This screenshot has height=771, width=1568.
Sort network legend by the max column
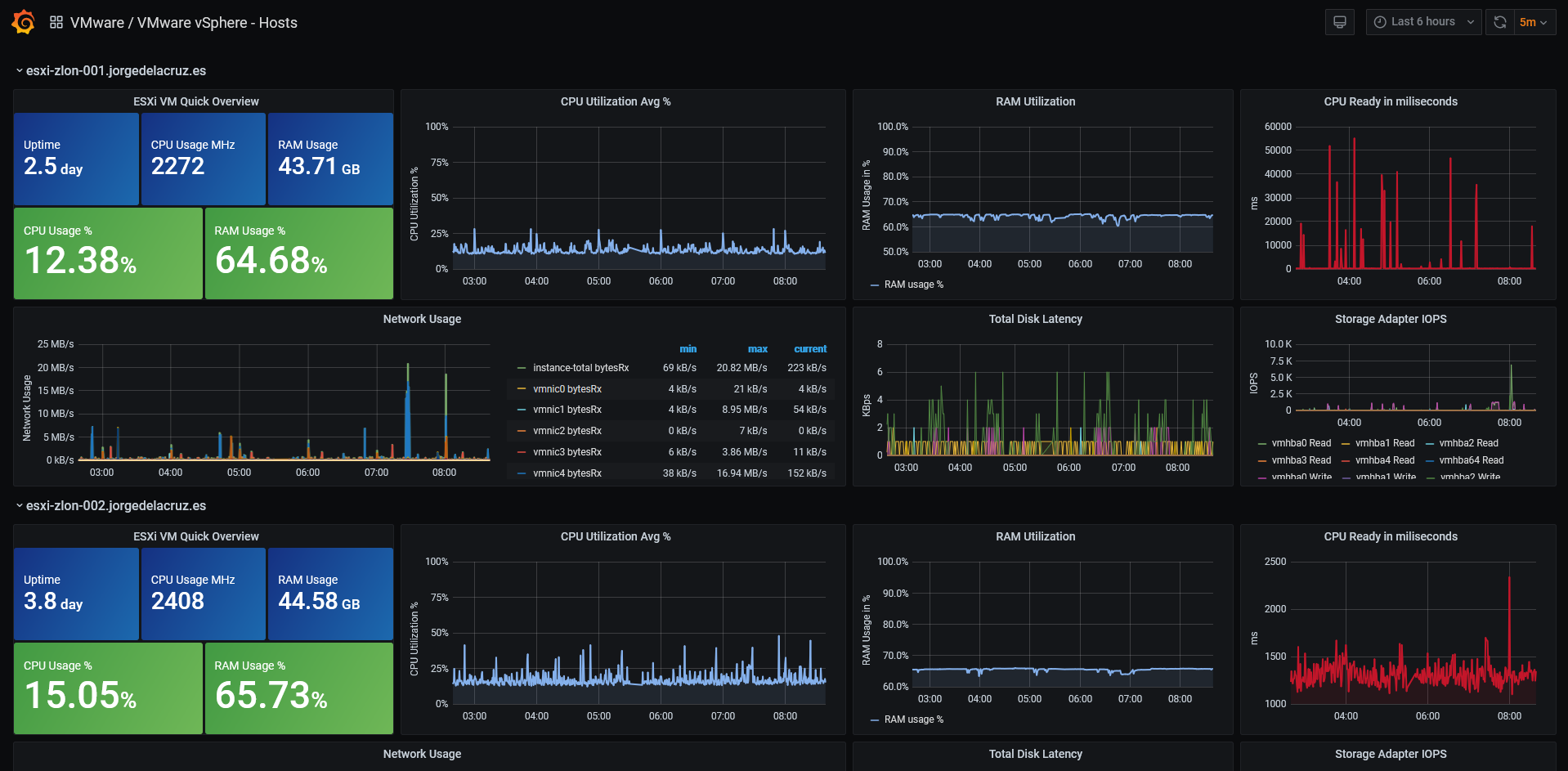tap(758, 349)
